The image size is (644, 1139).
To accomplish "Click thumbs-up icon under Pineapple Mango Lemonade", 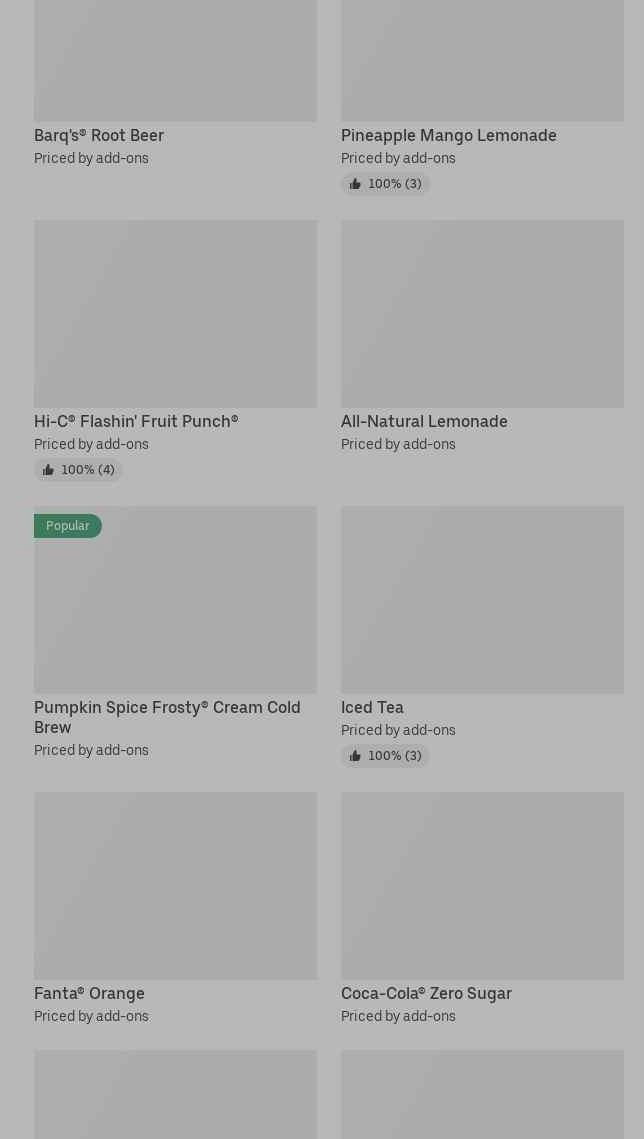I will (x=355, y=184).
